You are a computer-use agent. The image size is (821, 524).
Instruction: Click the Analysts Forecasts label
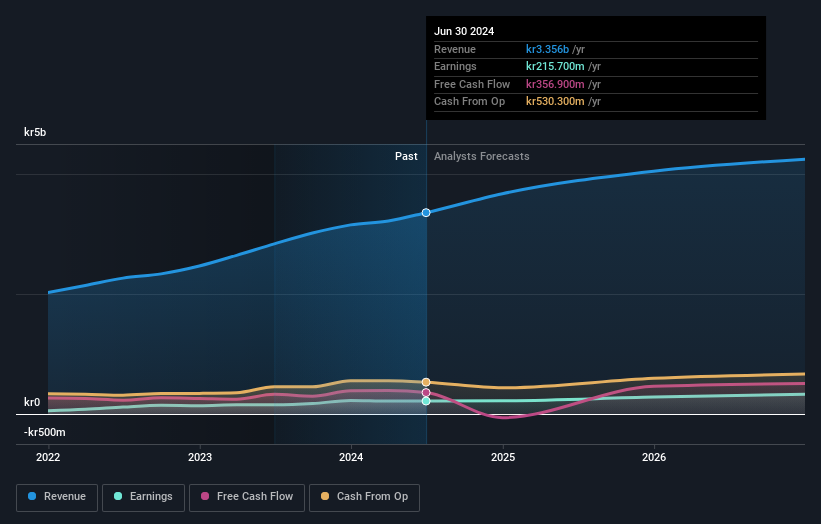pyautogui.click(x=482, y=157)
